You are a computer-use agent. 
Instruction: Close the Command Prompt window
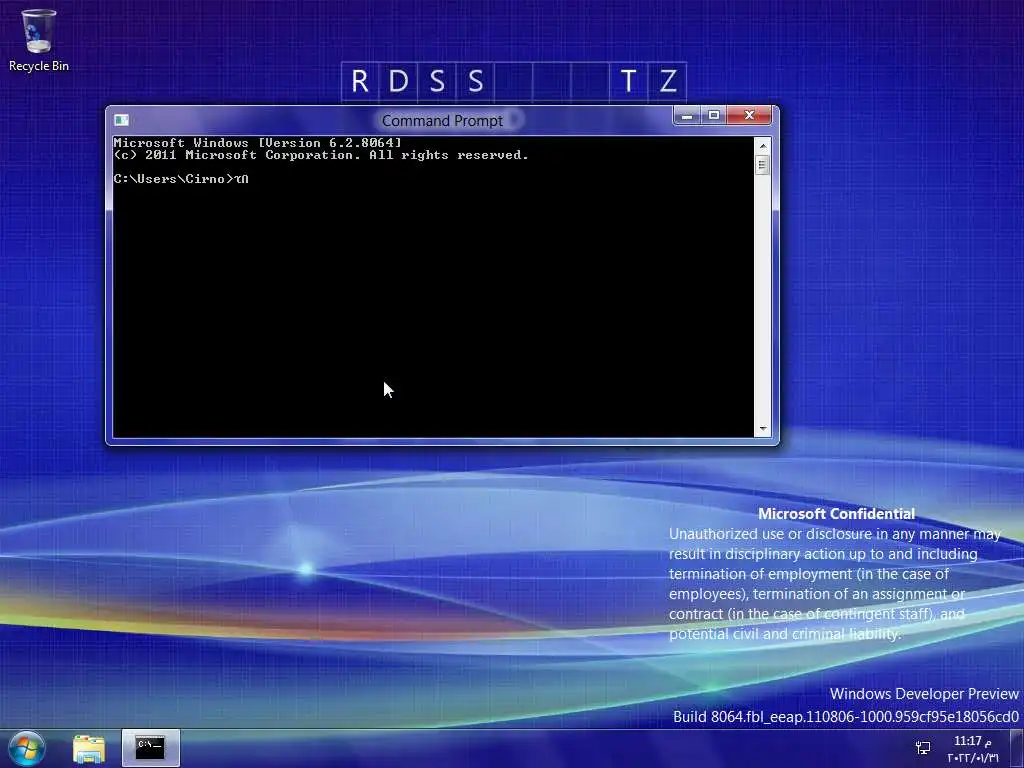[749, 116]
